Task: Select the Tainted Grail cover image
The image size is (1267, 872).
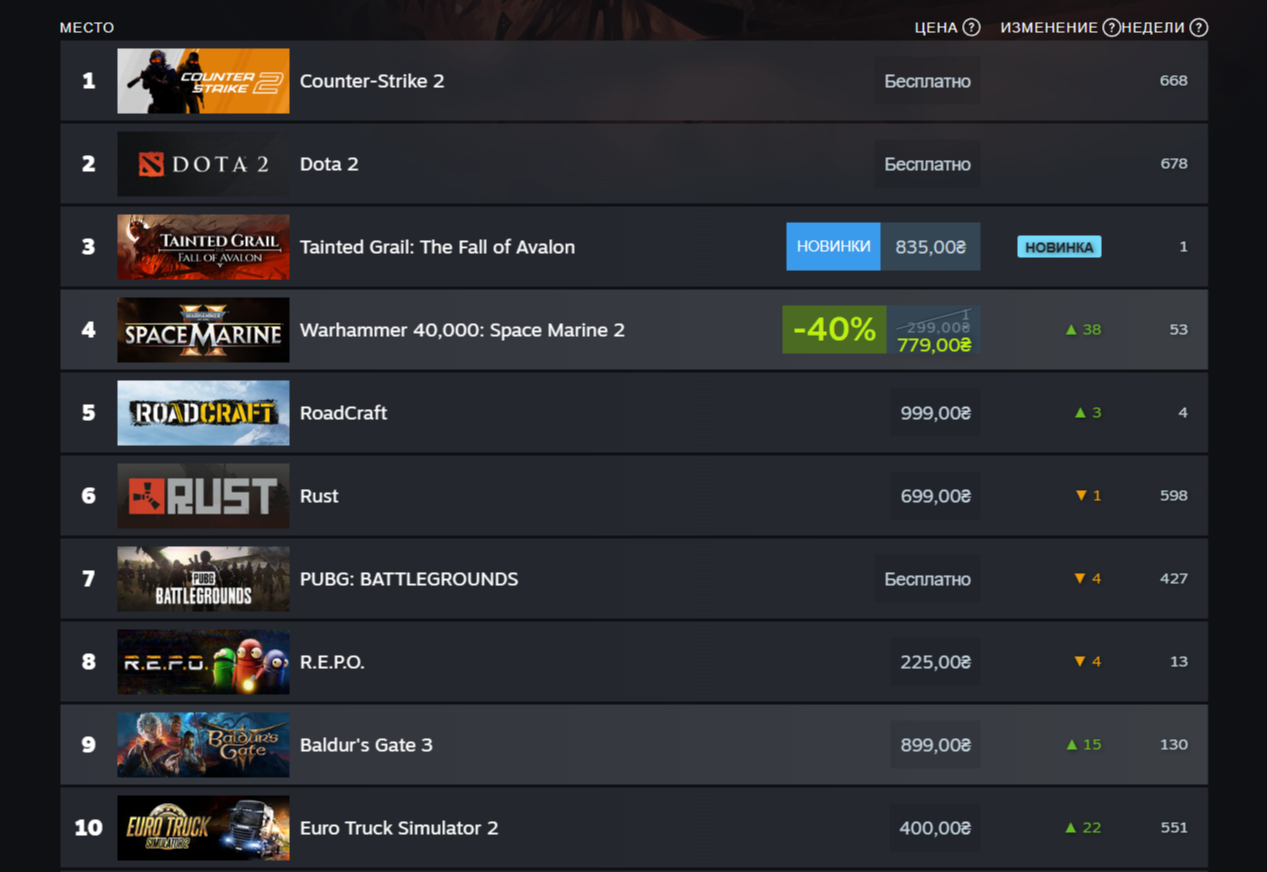Action: (203, 247)
